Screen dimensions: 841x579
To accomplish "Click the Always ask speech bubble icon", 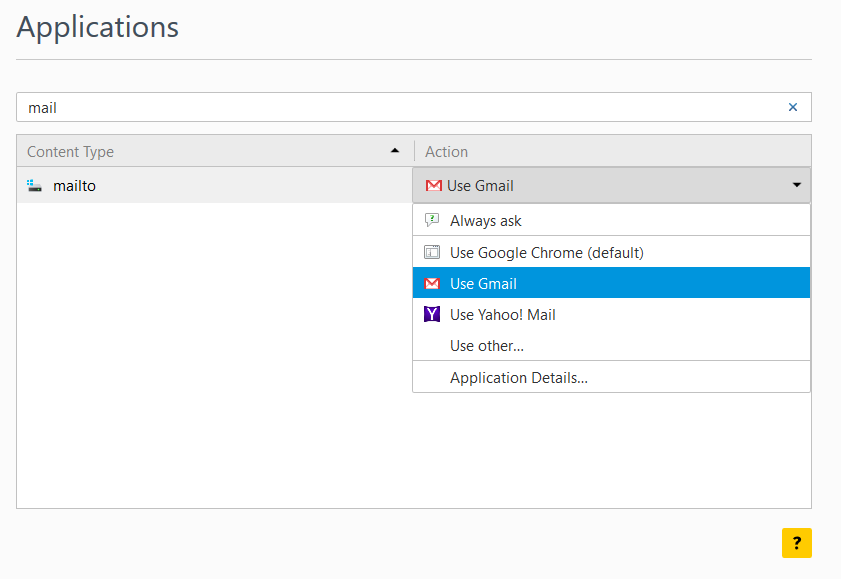I will tap(432, 220).
